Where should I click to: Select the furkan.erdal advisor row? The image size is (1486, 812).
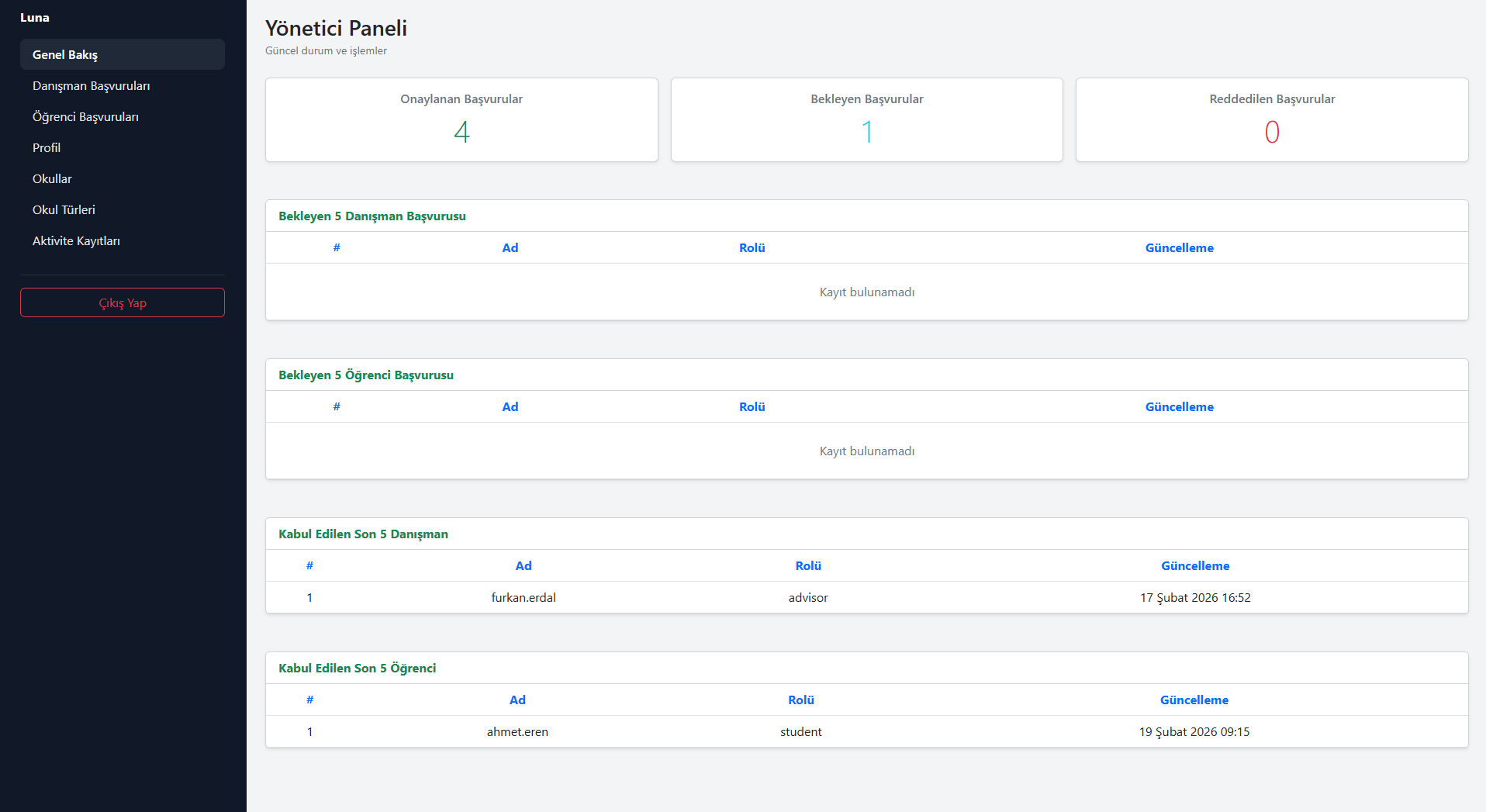click(x=867, y=597)
